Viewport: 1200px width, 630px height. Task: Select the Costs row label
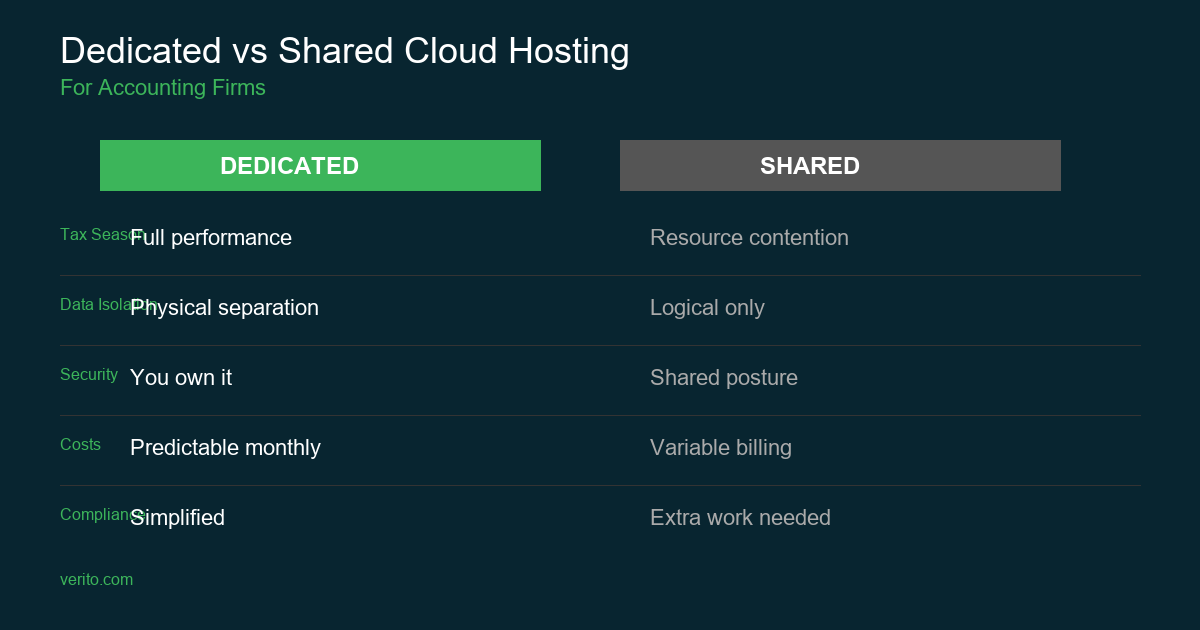80,445
